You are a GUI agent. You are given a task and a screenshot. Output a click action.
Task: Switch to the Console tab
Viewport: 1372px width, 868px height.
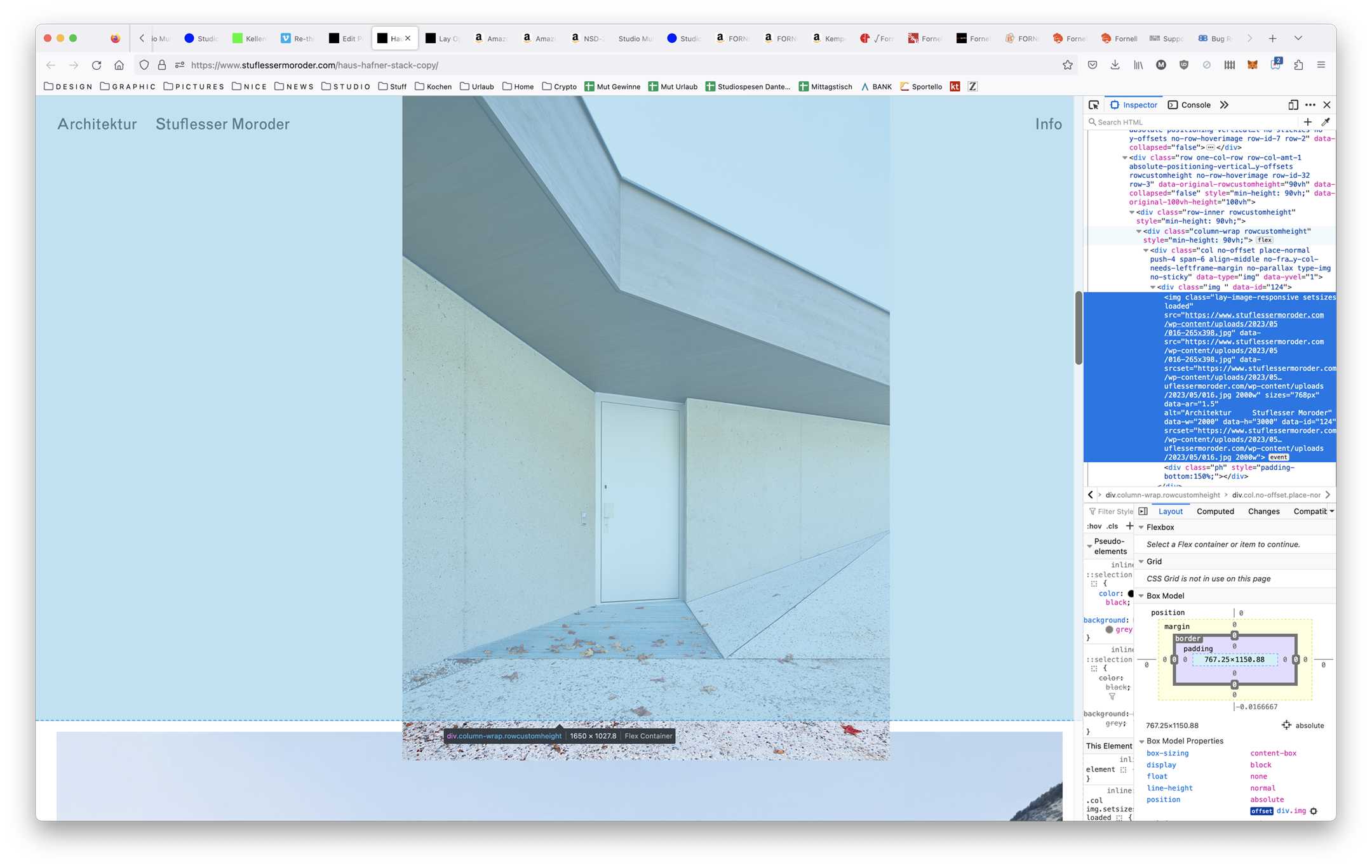(x=1189, y=105)
